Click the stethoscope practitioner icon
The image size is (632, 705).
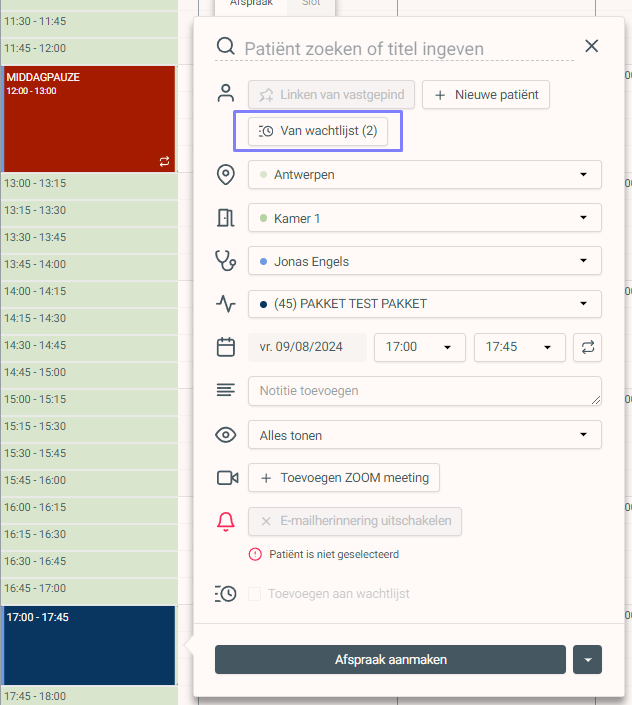tap(226, 261)
